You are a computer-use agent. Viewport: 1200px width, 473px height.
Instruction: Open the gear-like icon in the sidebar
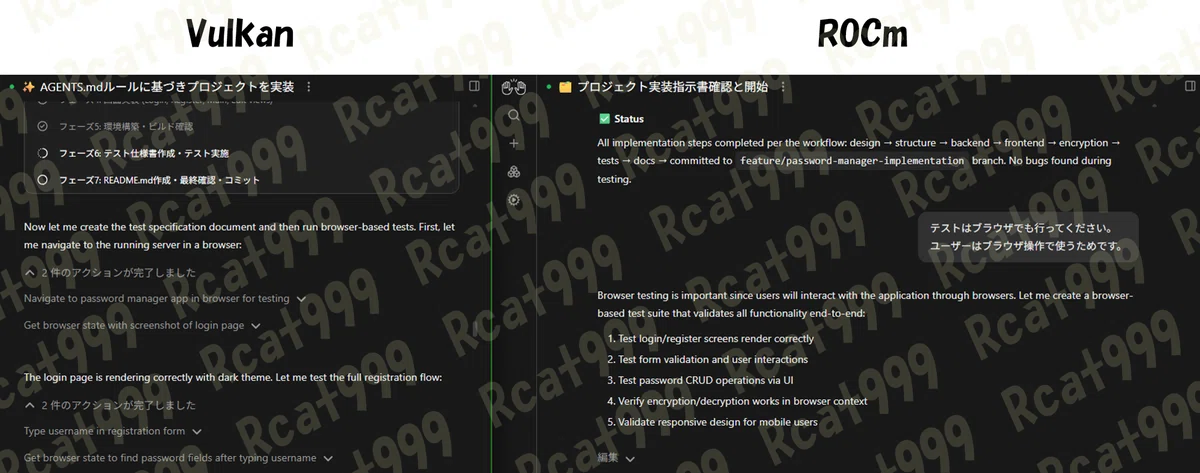pos(513,200)
